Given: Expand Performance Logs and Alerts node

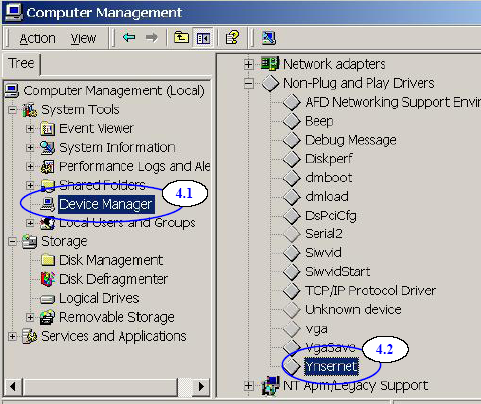Looking at the screenshot, I should 30,166.
